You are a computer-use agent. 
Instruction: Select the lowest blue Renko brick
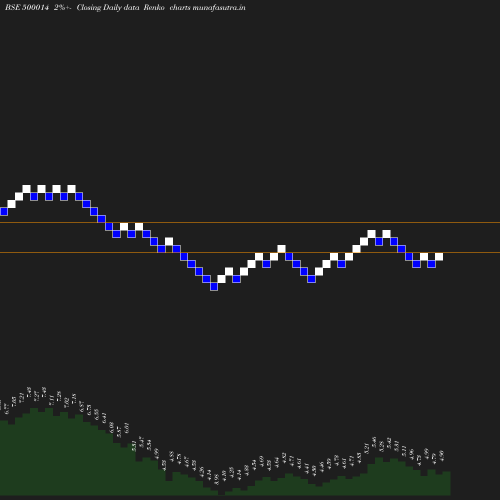coord(214,287)
